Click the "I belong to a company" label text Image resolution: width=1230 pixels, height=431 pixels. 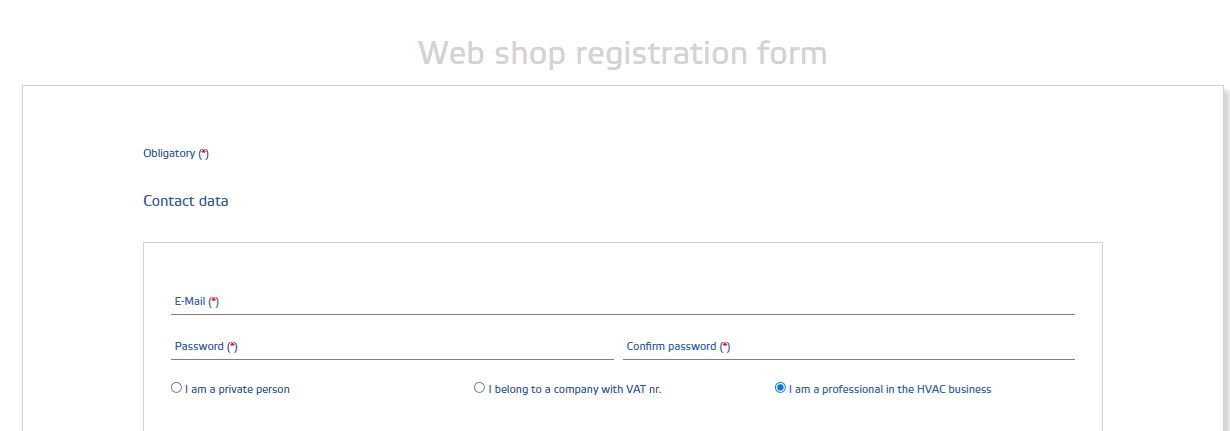(574, 389)
